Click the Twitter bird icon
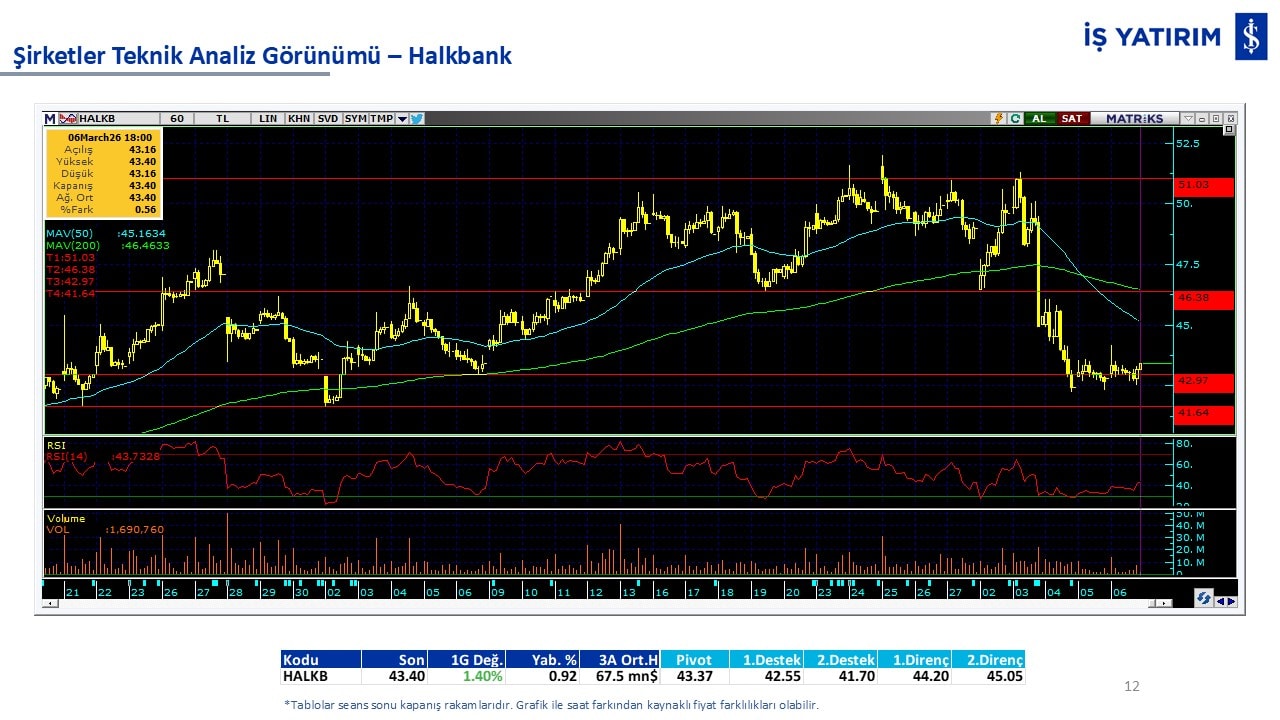The width and height of the screenshot is (1280, 720). (417, 118)
